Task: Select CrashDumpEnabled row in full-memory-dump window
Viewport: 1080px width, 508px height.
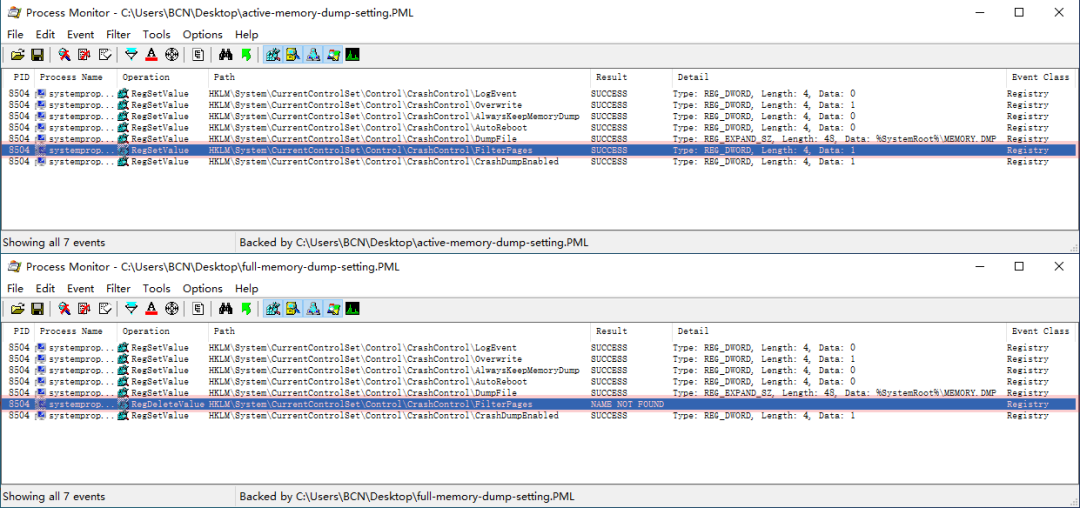Action: click(x=539, y=416)
